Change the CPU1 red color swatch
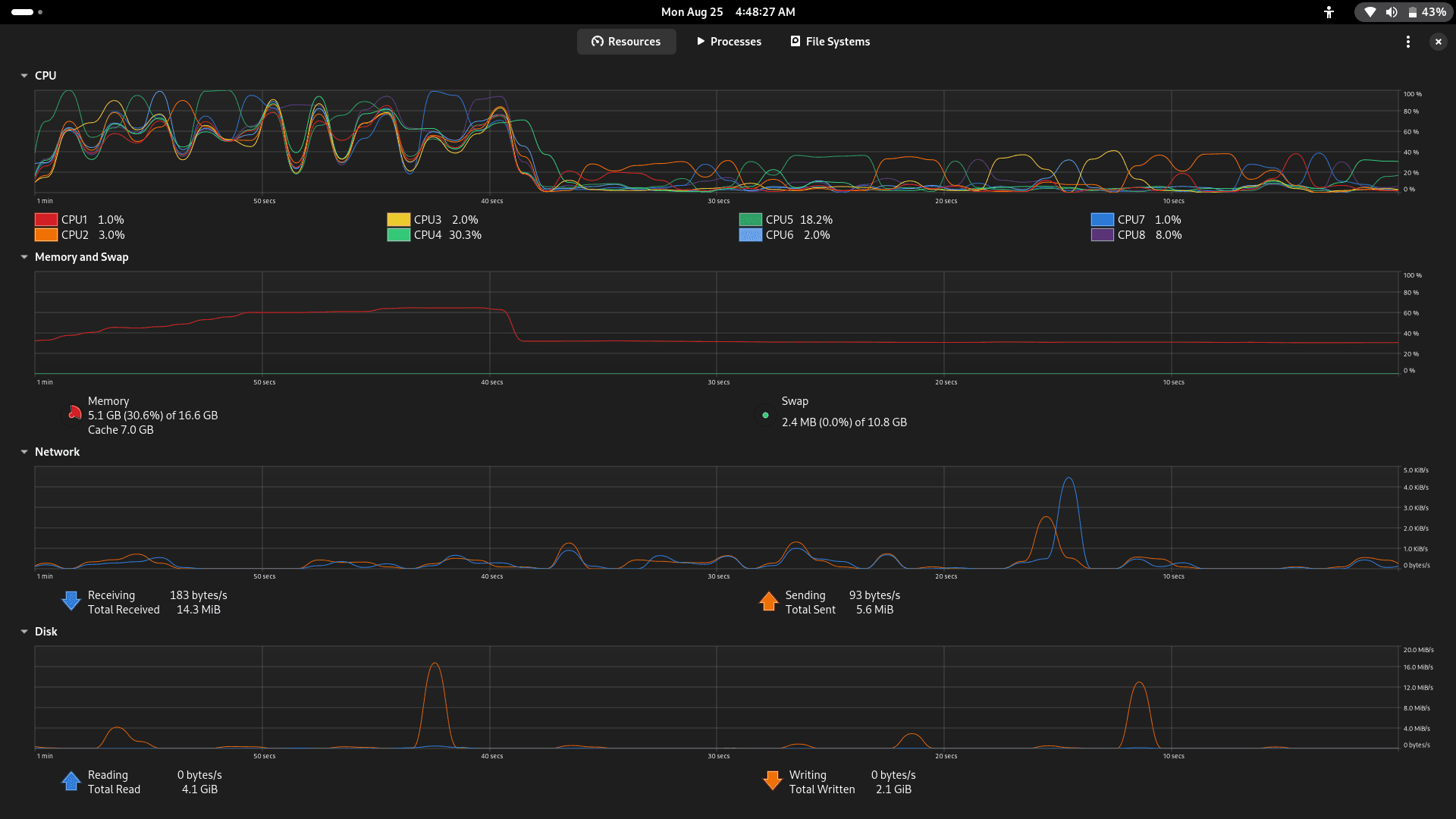 46,220
